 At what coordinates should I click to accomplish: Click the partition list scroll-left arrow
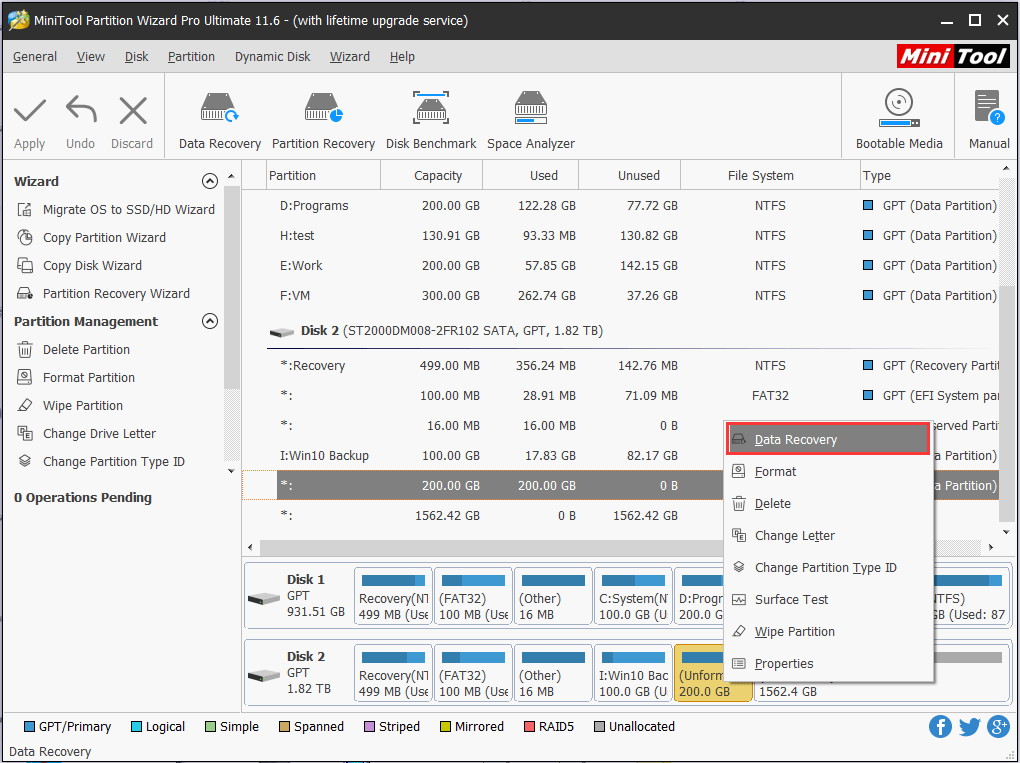pos(251,547)
